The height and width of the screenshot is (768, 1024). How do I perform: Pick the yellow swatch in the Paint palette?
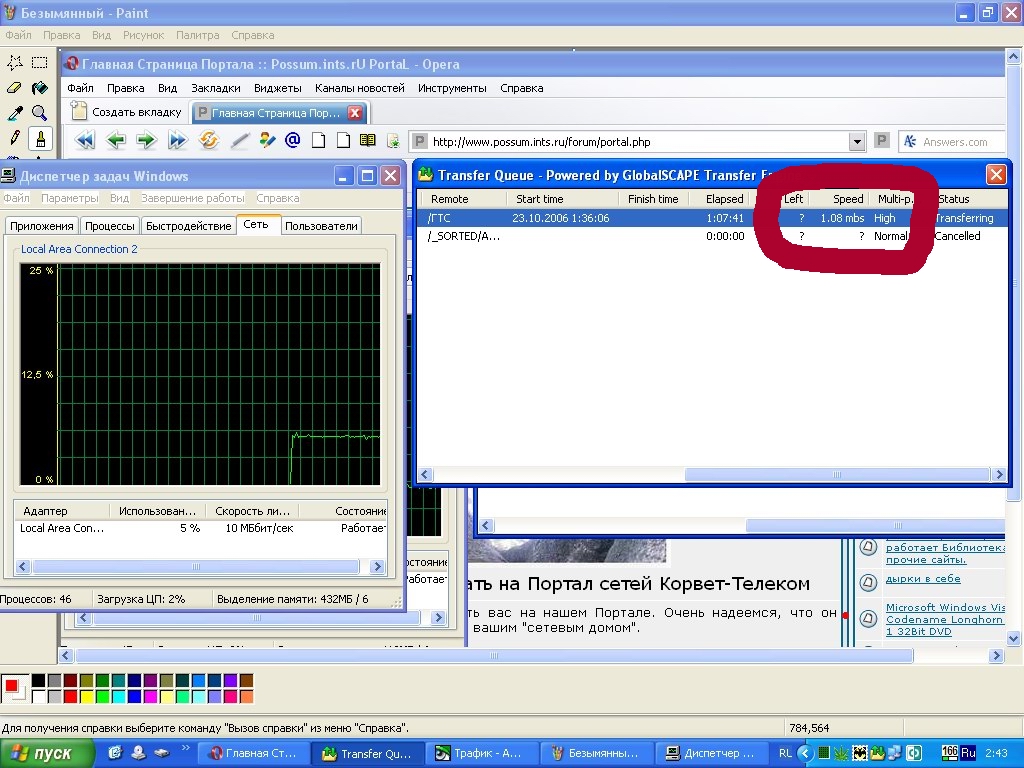(x=86, y=696)
